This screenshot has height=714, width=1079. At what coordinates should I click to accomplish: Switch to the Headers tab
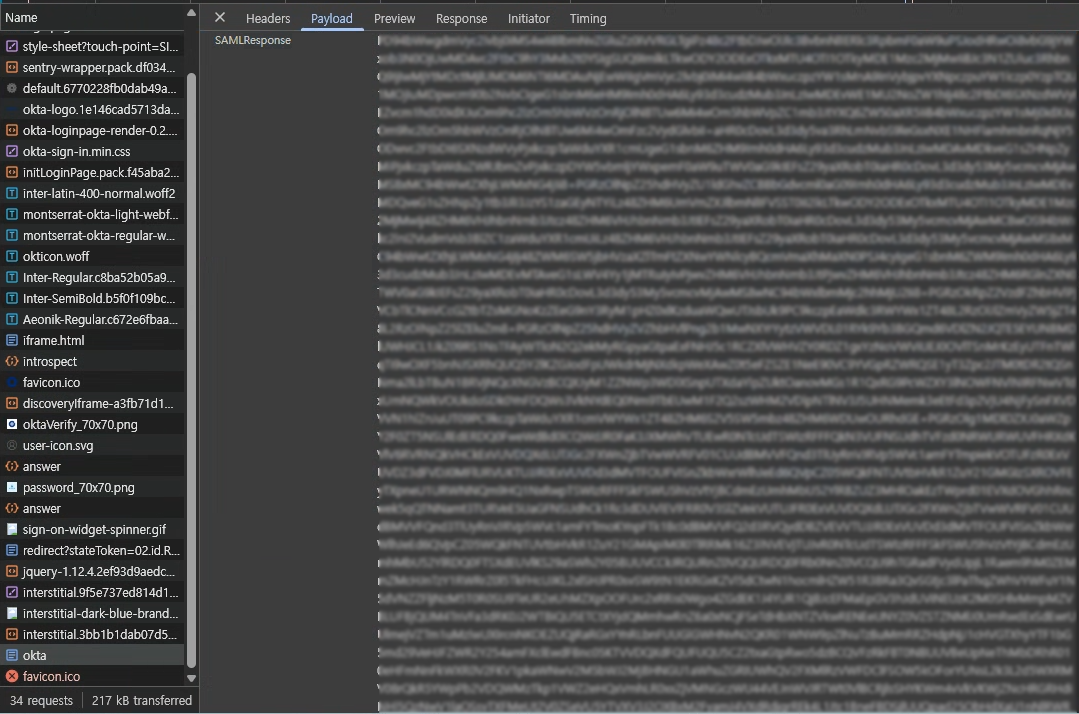tap(268, 19)
